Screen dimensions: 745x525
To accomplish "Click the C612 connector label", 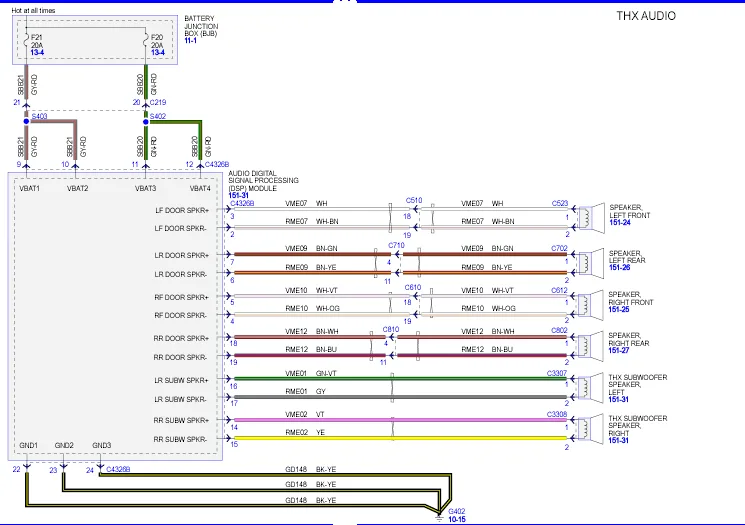I will [559, 290].
